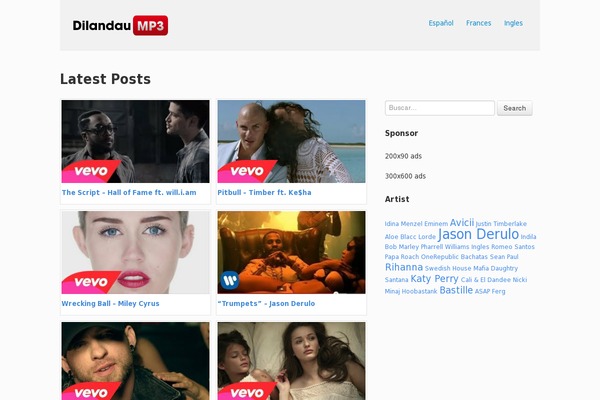Viewport: 600px width, 400px height.
Task: Select the Bachatas tag
Action: (x=474, y=257)
